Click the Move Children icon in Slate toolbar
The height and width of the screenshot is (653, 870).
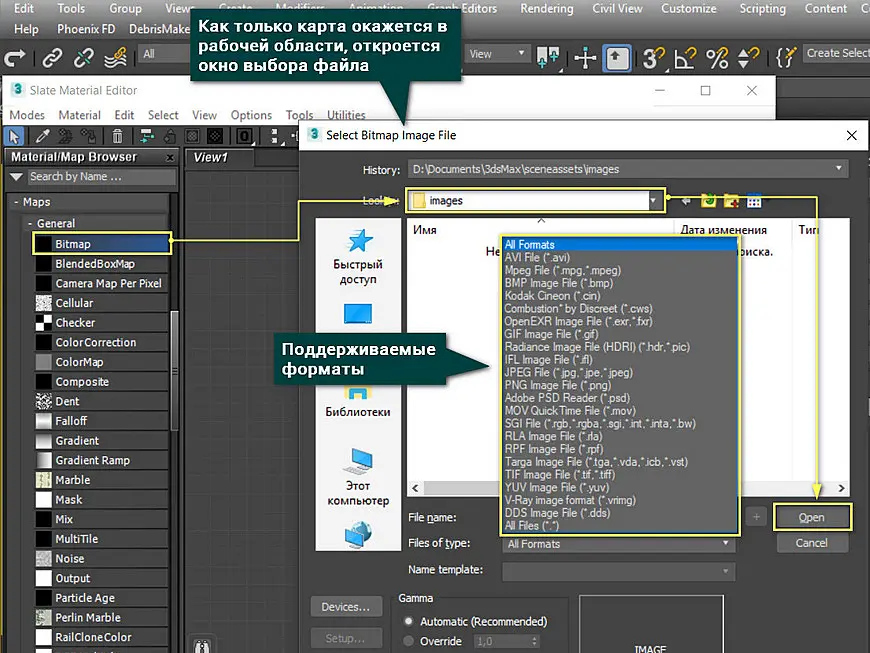pos(146,135)
